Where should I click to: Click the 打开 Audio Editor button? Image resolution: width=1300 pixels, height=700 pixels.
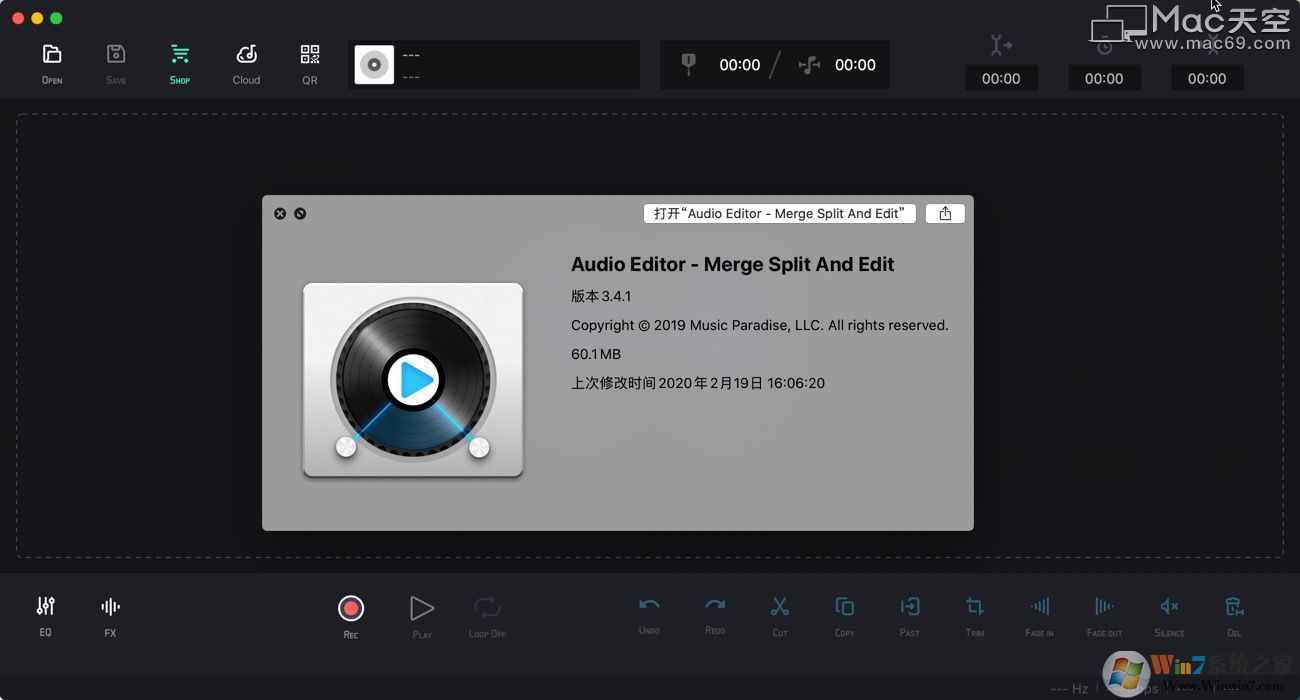tap(779, 213)
